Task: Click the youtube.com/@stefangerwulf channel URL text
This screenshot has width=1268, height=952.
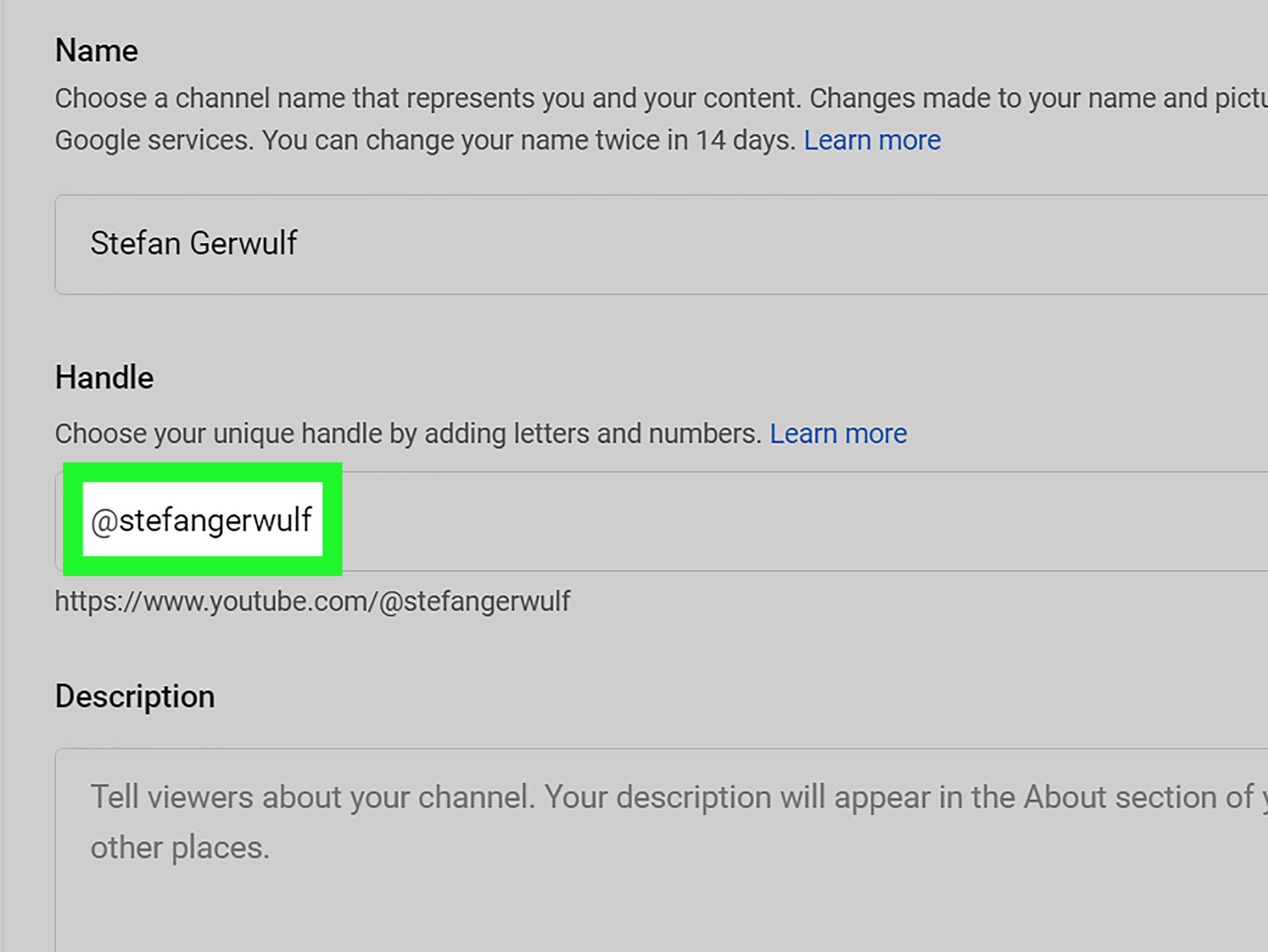Action: (313, 601)
